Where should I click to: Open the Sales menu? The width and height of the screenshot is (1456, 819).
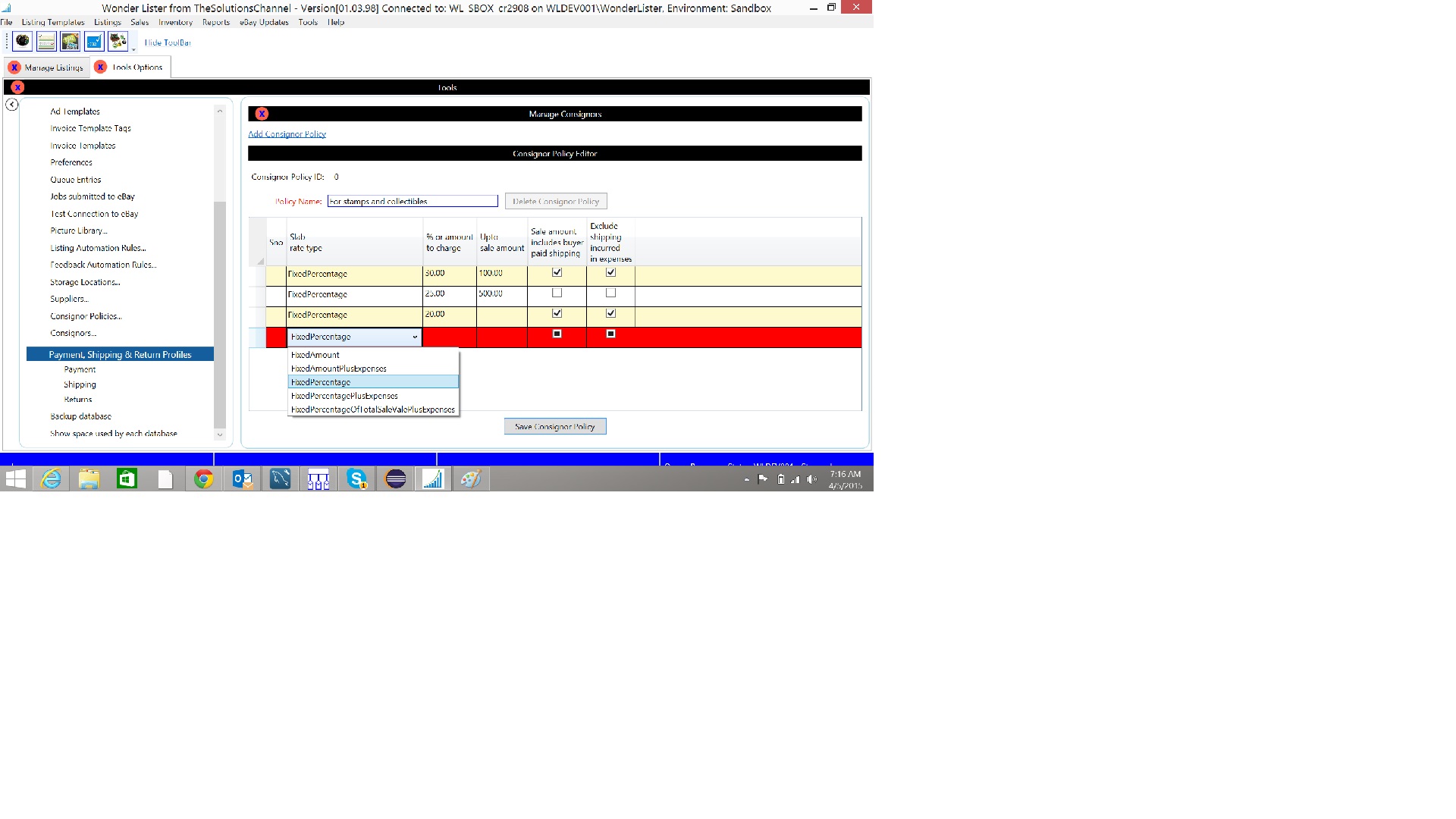click(140, 22)
